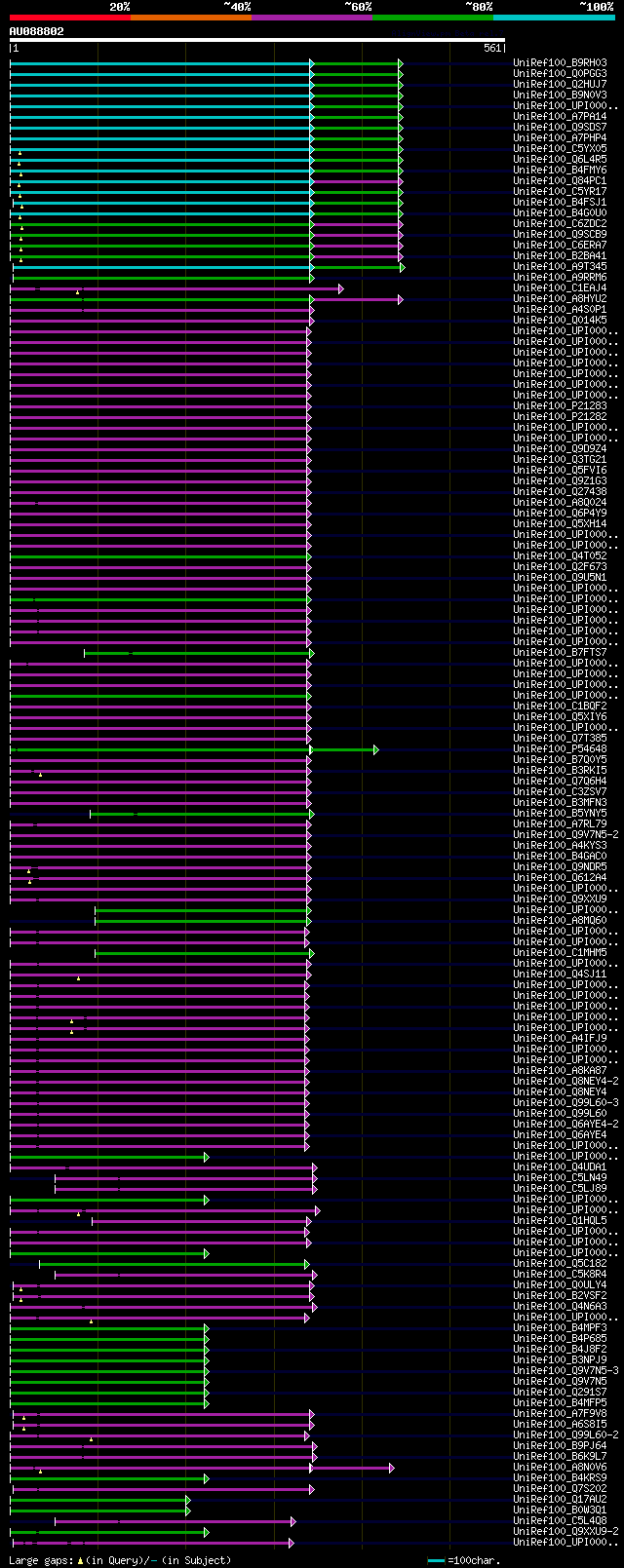Screen dimensions: 624x1568
Task: Open hit UniRef100_Q0PGG3
Action: (561, 73)
